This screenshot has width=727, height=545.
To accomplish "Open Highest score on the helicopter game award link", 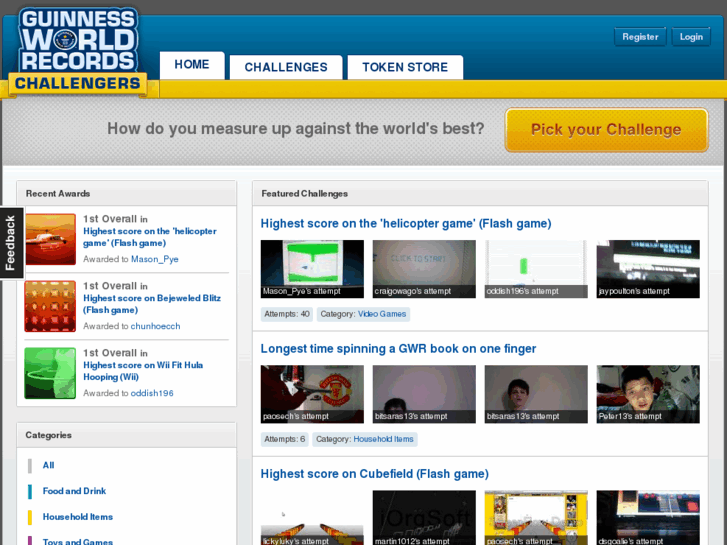I will [x=150, y=237].
